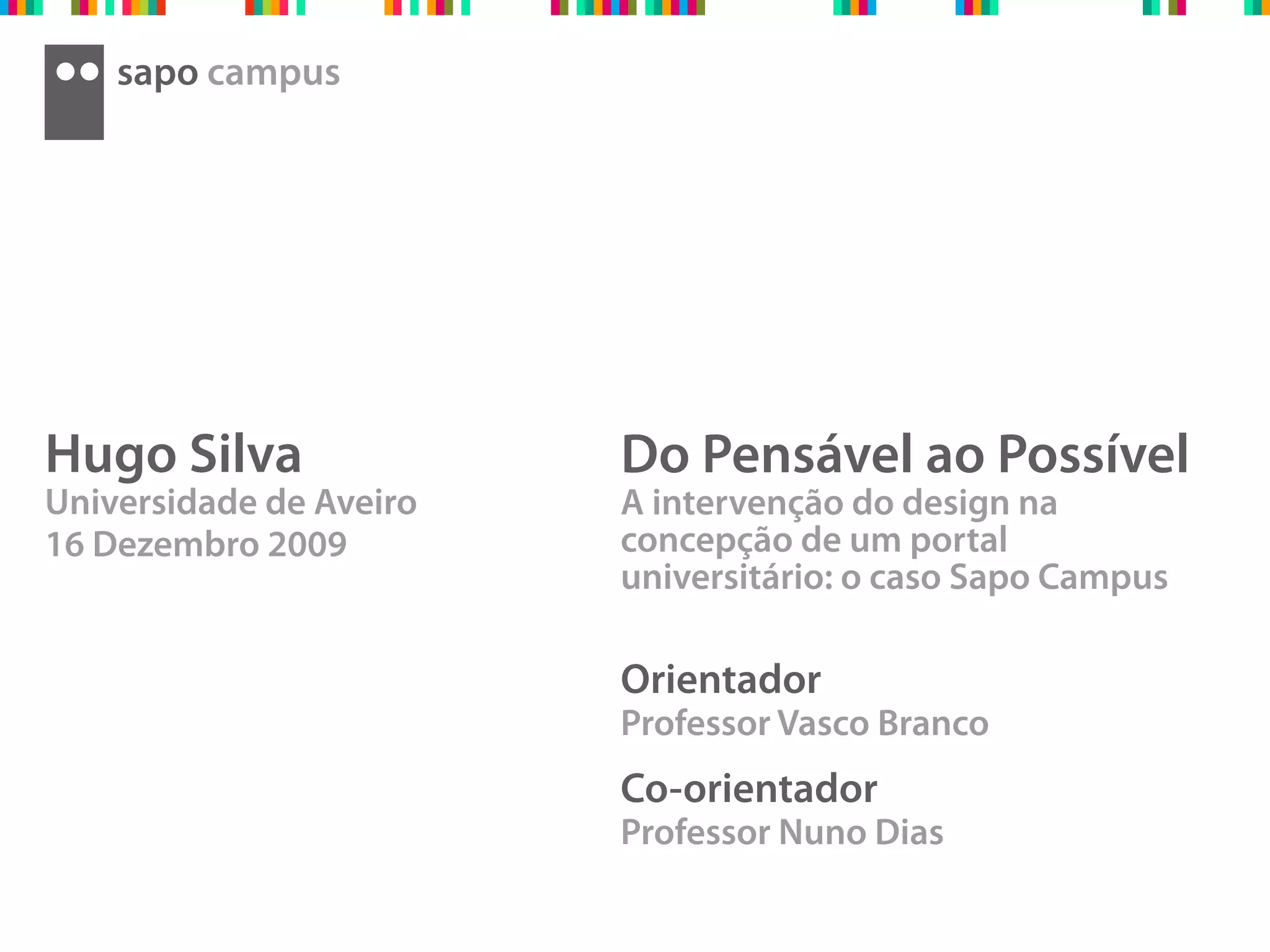Click the 'sapo campus' wordmark text
The width and height of the screenshot is (1270, 952).
pyautogui.click(x=228, y=74)
